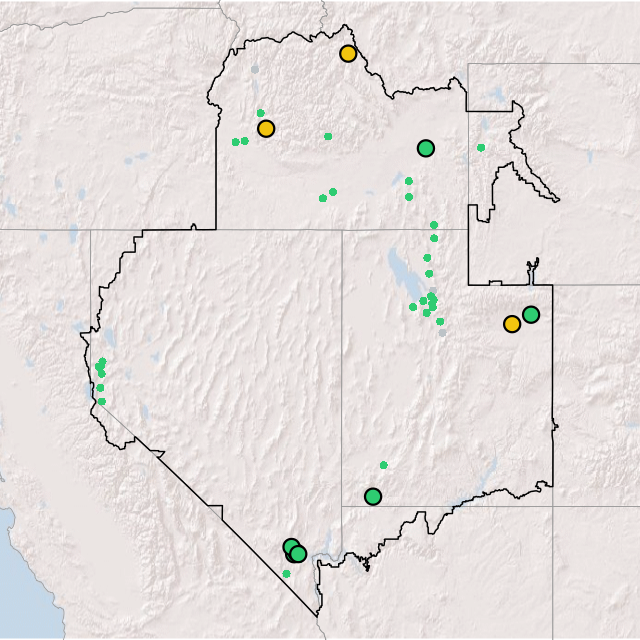Screen dimensions: 640x640
Task: Select the southernmost small green dot on the map
Action: (287, 574)
